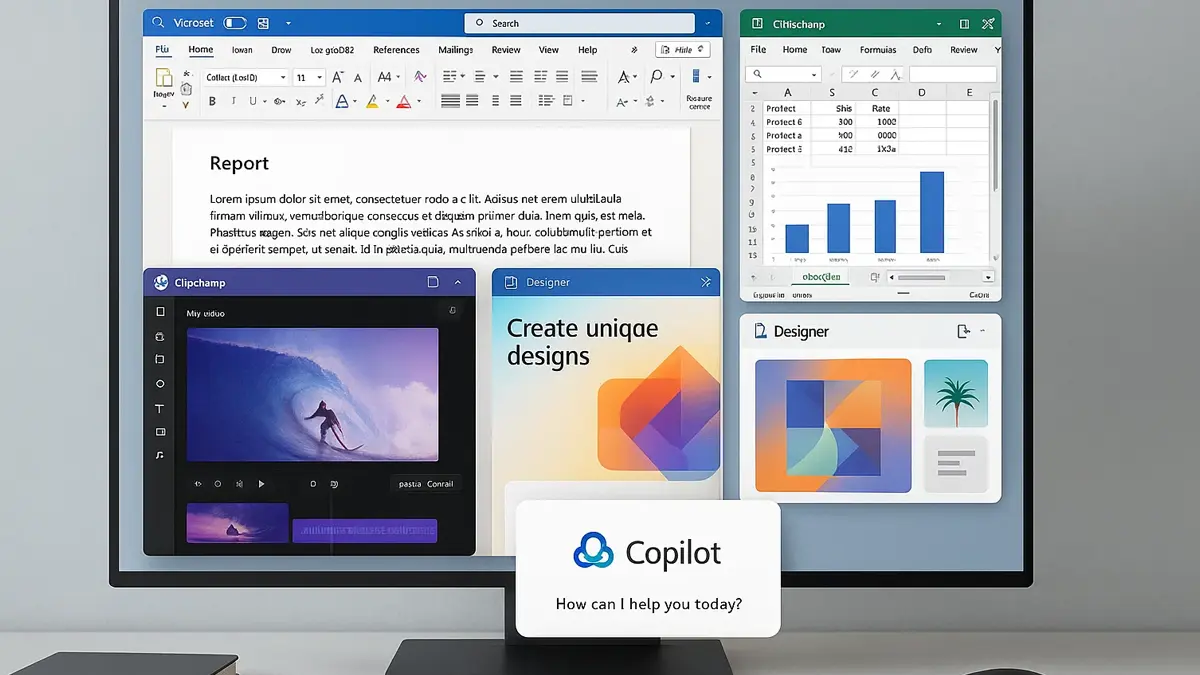Open the font size dropdown in Word
Viewport: 1200px width, 675px height.
(318, 76)
